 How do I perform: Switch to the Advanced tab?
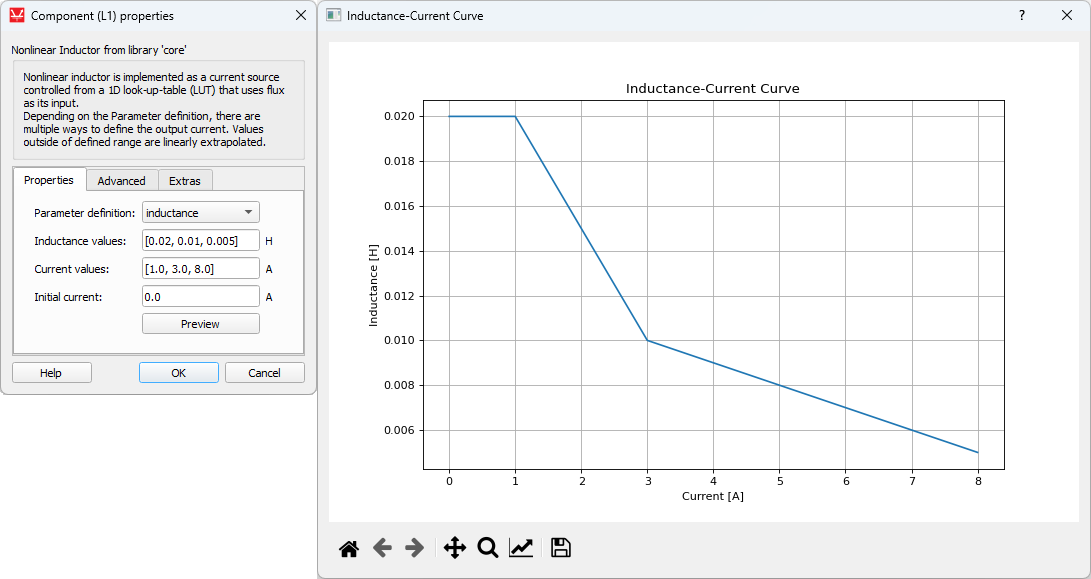(121, 181)
